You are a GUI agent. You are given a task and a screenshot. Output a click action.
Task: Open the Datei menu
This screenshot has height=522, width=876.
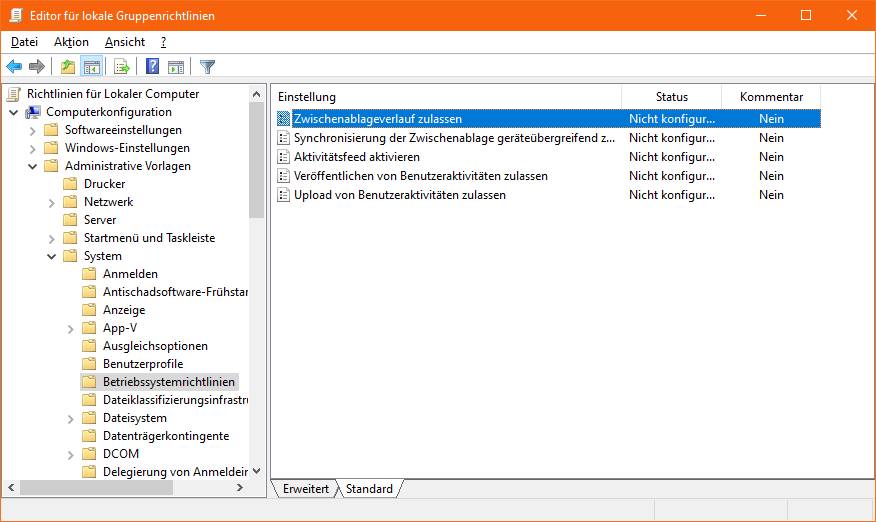(x=24, y=42)
